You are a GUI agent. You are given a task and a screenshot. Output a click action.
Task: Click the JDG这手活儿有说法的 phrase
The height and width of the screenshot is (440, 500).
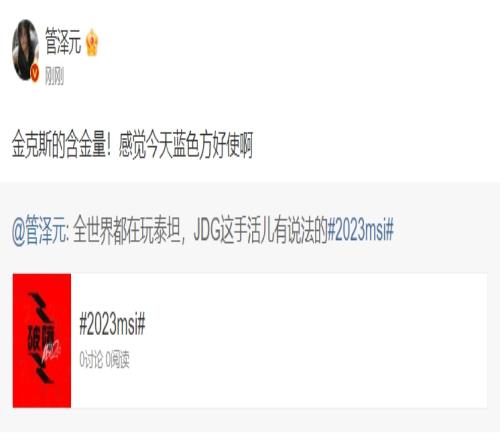[260, 230]
